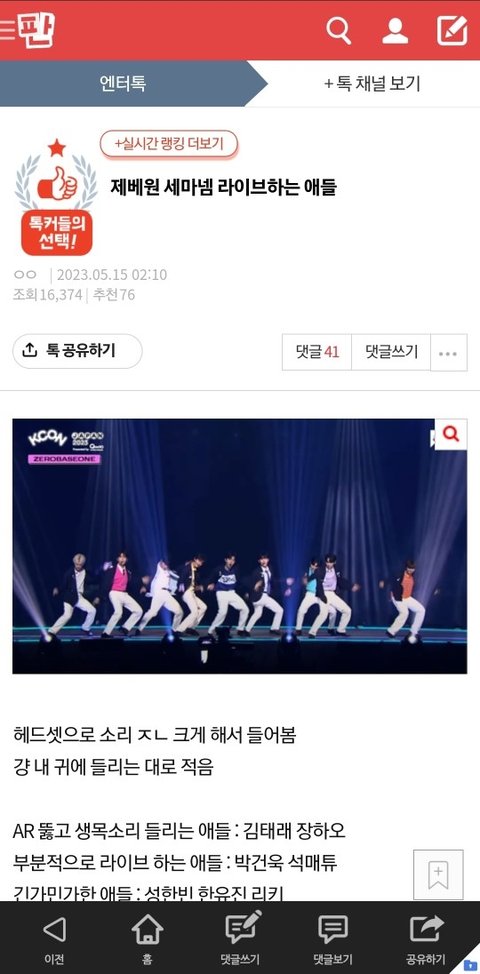Tap 댓글쓰기 icon in bottom bar
The width and height of the screenshot is (480, 974).
(x=240, y=939)
